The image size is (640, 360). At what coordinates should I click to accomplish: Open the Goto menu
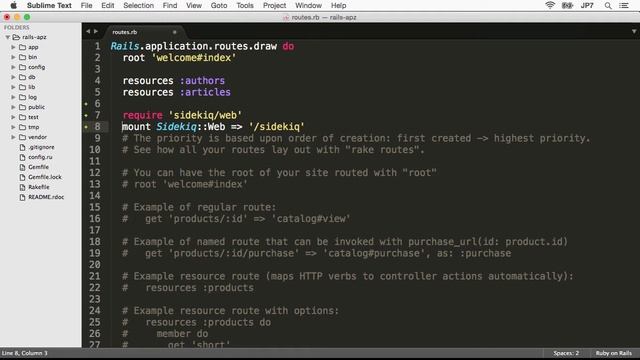coord(219,5)
